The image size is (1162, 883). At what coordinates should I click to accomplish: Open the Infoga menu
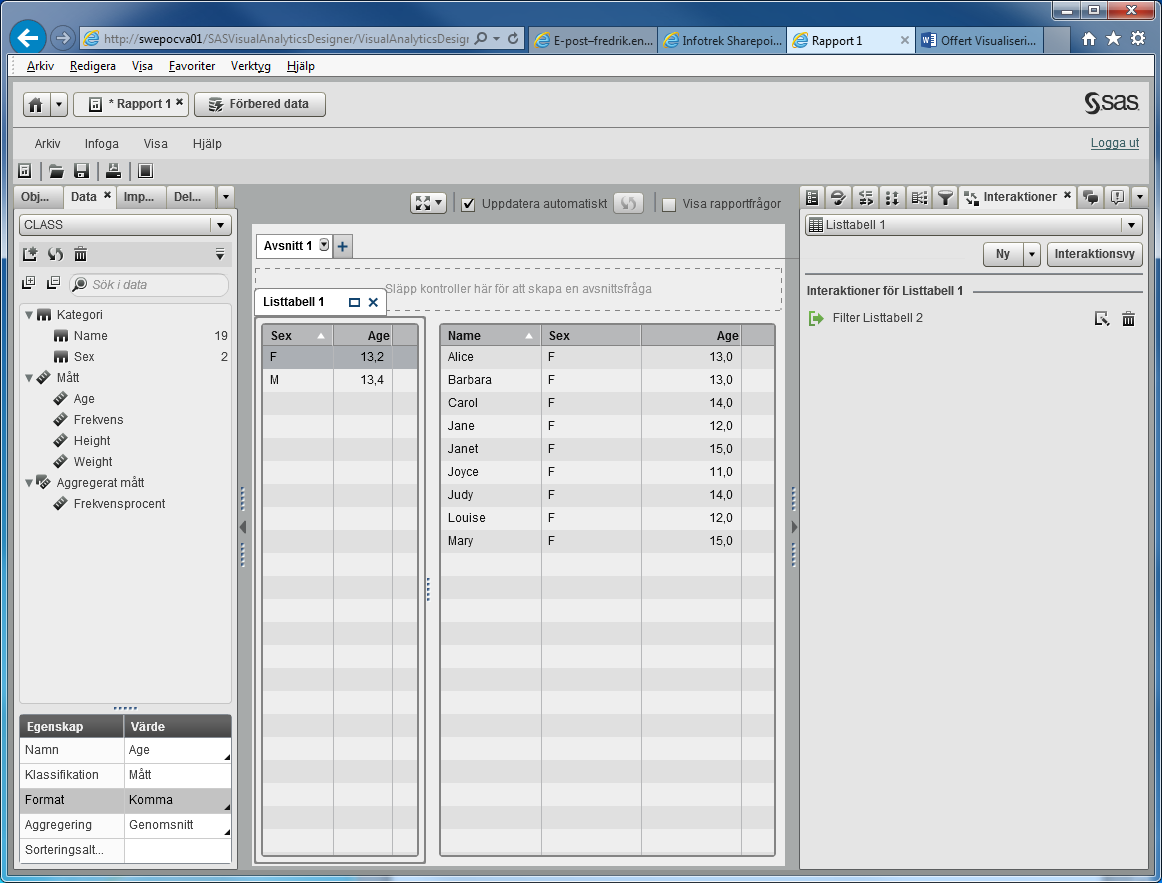[x=101, y=143]
